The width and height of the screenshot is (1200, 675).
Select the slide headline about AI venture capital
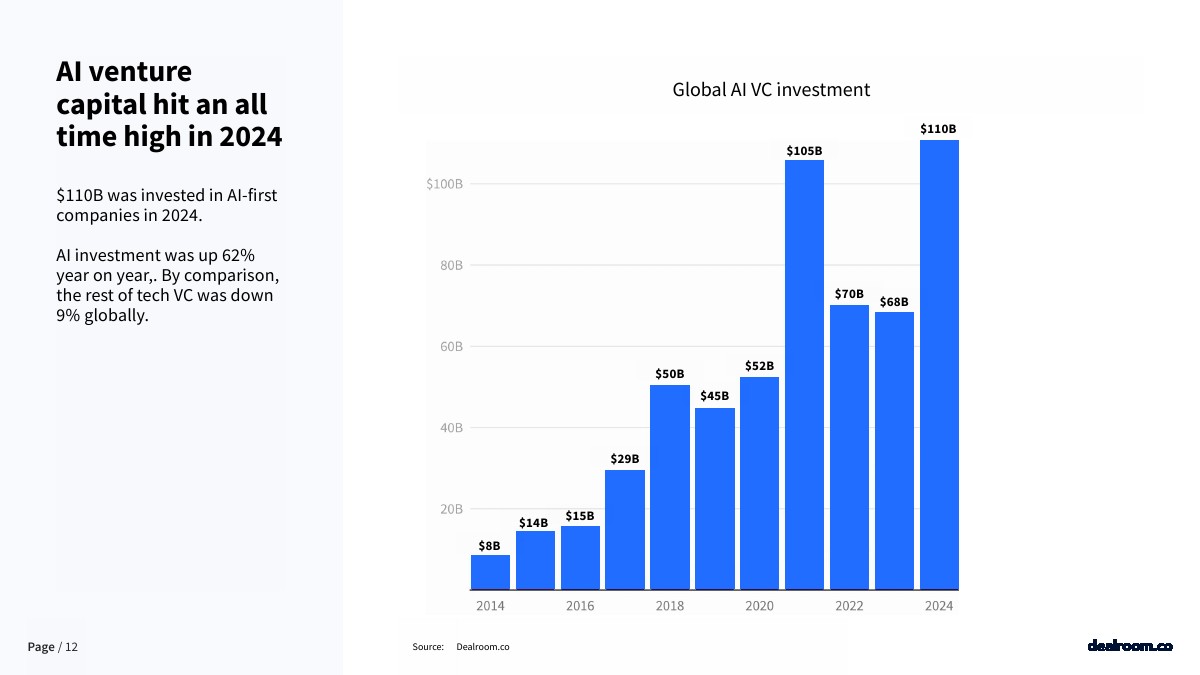pos(168,104)
